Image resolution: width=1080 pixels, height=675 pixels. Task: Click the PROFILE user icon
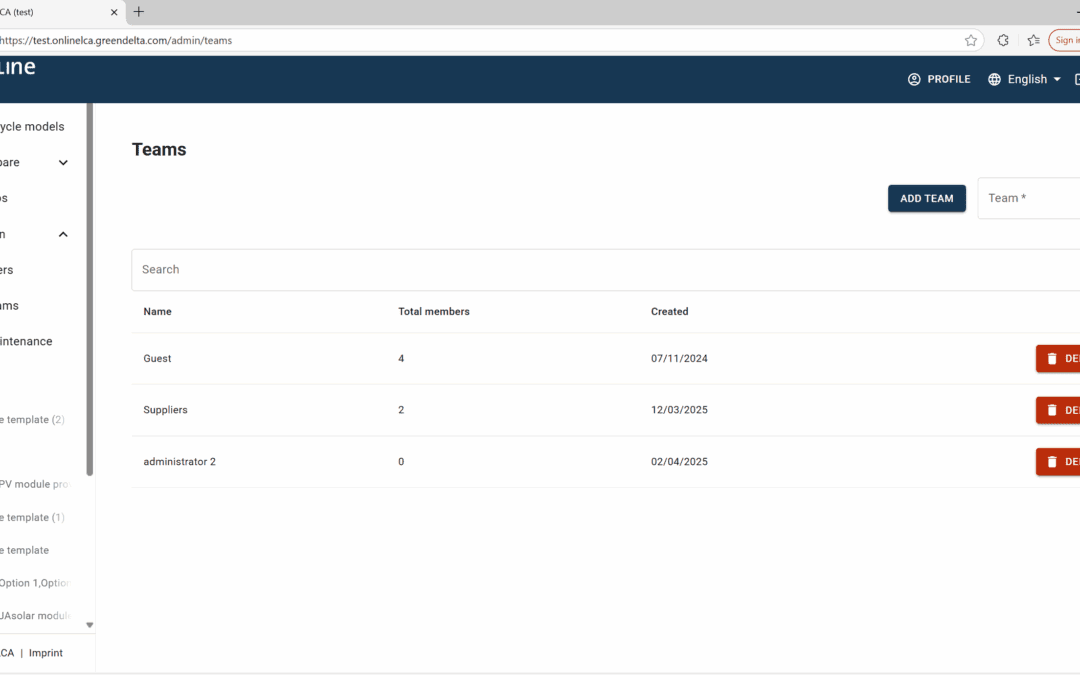[x=914, y=79]
